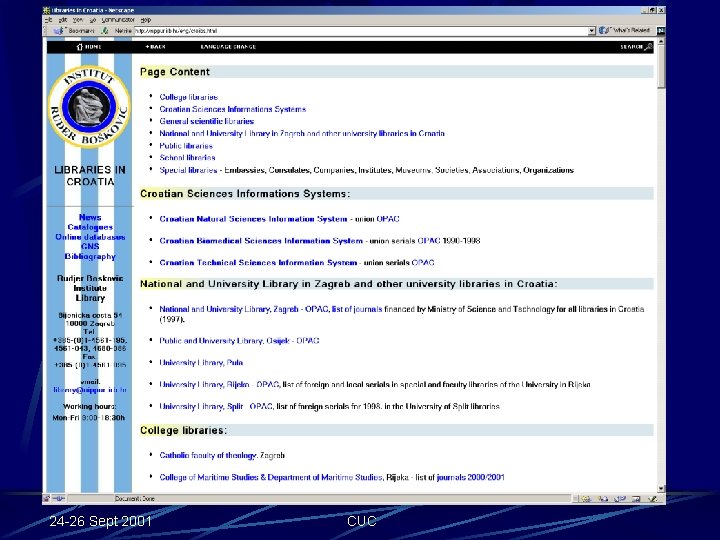Click the BACK link in the black bar
The height and width of the screenshot is (540, 720).
click(156, 47)
